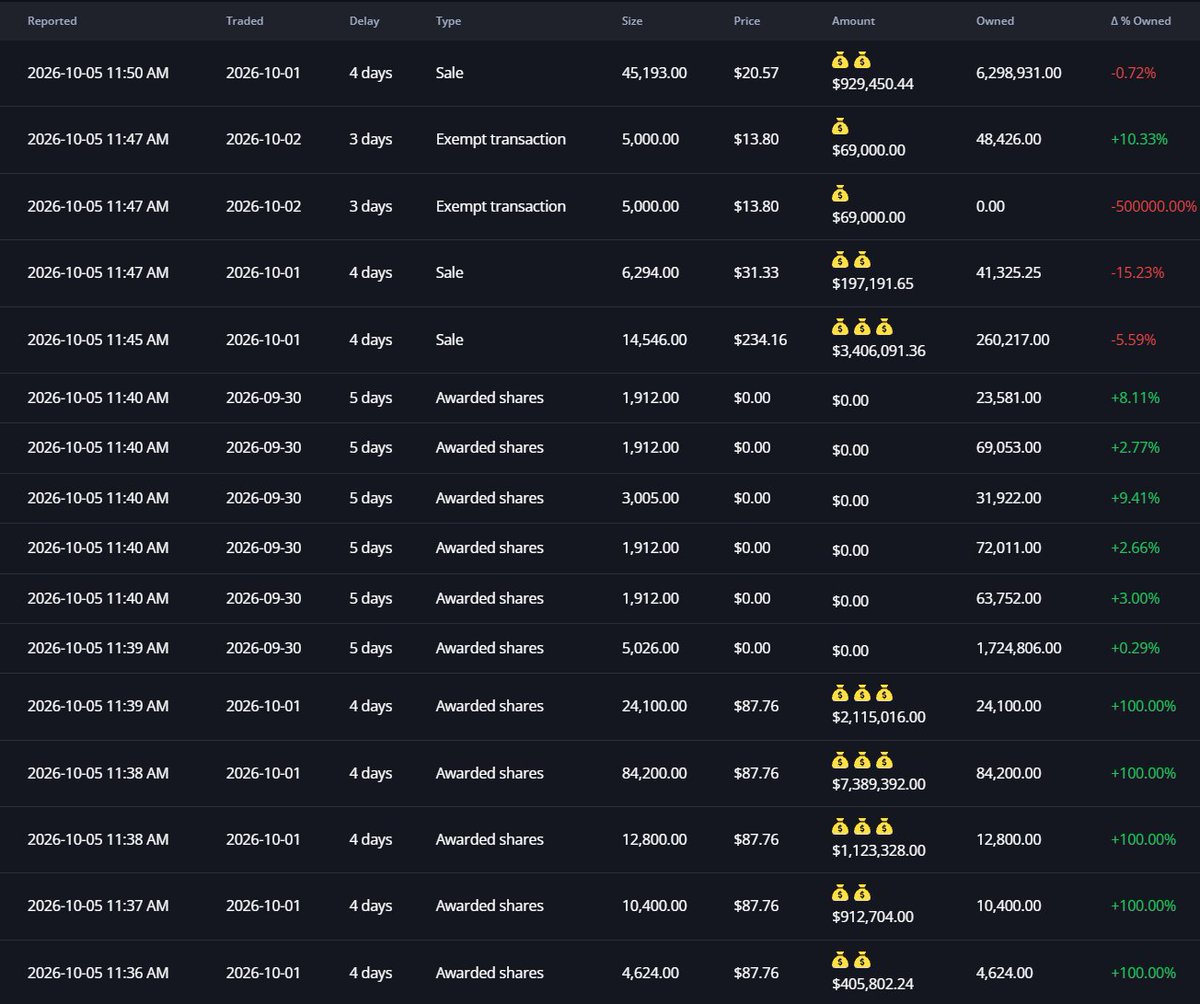Click the -500000.00% ownership change
The height and width of the screenshot is (1004, 1200).
click(1154, 207)
